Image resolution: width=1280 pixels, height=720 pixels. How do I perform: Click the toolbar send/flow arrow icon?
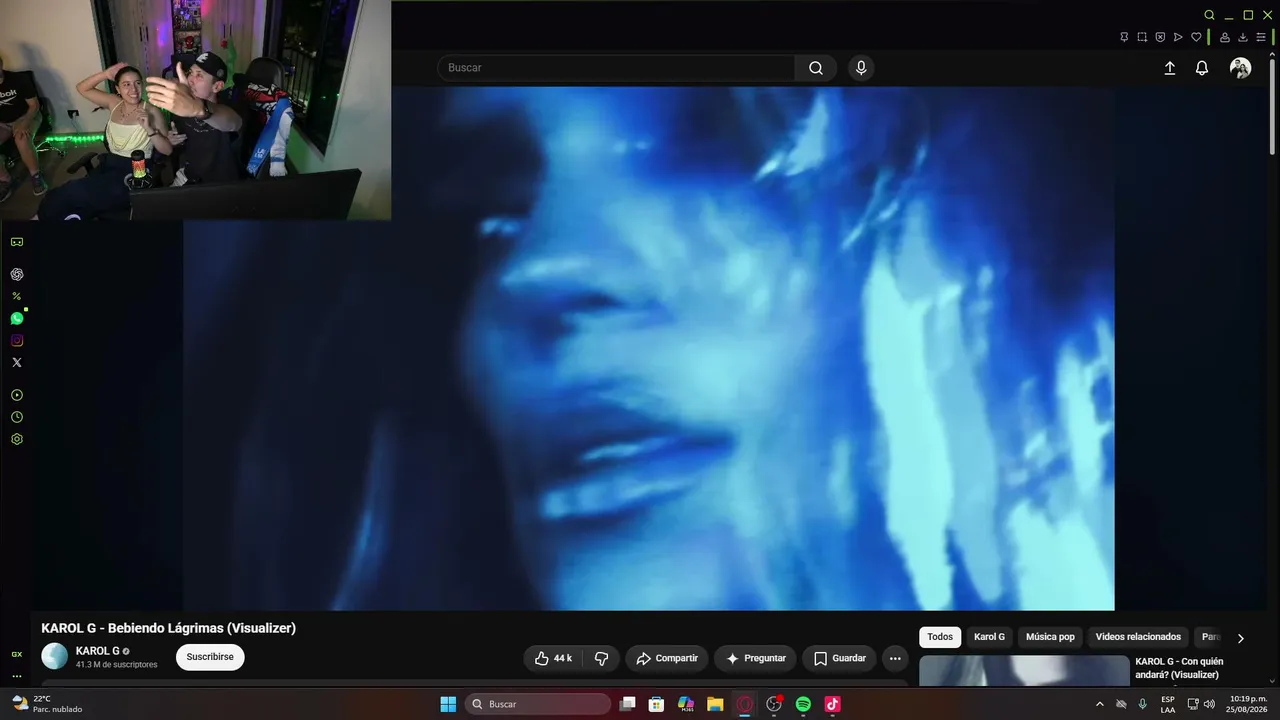point(1178,37)
